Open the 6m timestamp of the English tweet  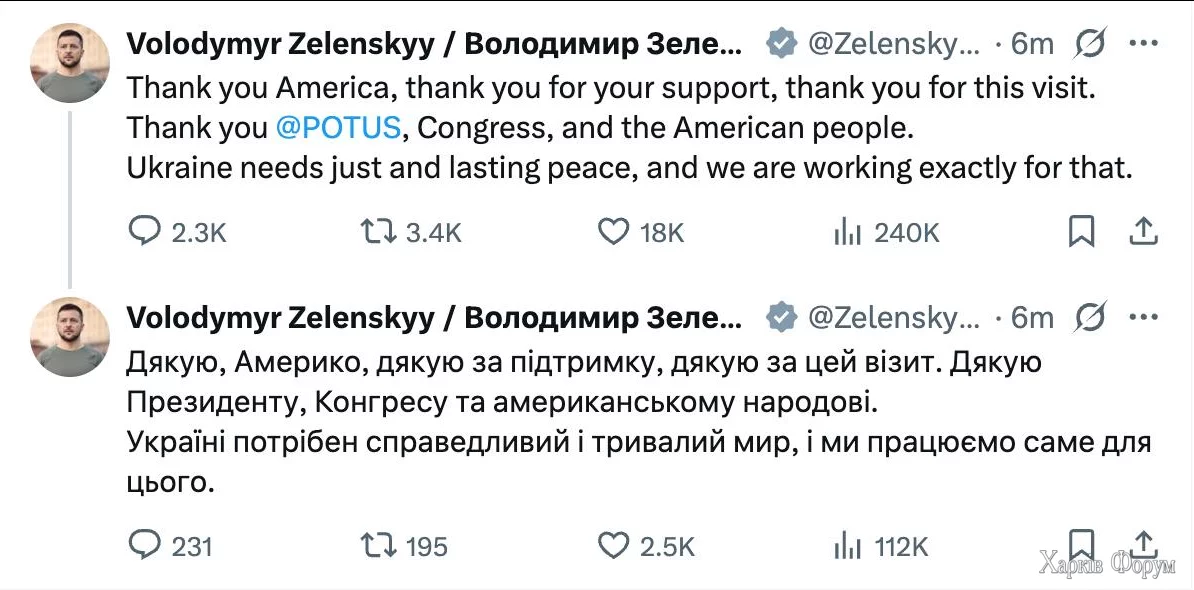[x=1032, y=42]
